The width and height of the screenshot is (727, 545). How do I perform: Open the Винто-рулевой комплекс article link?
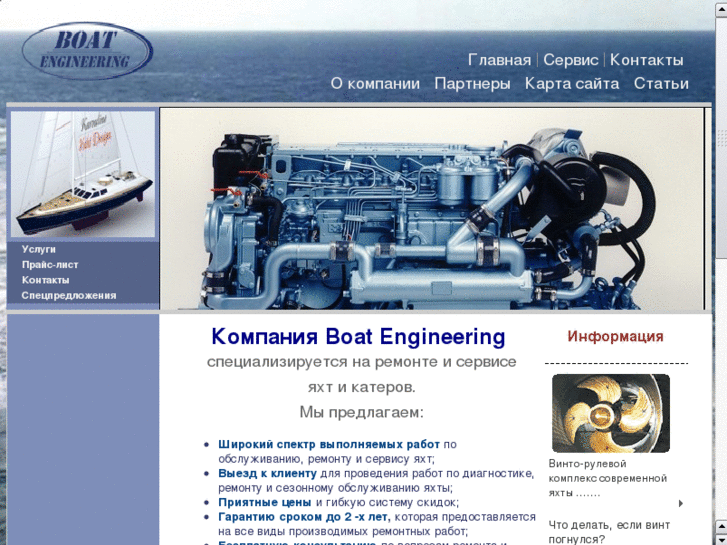click(607, 478)
